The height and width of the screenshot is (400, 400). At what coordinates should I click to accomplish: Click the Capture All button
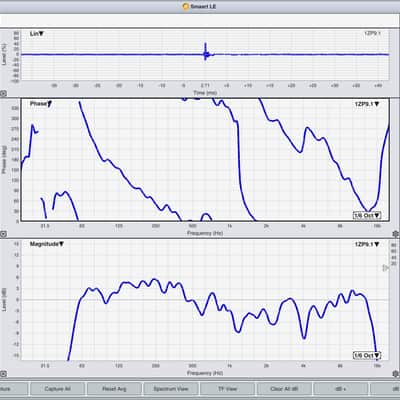click(57, 389)
